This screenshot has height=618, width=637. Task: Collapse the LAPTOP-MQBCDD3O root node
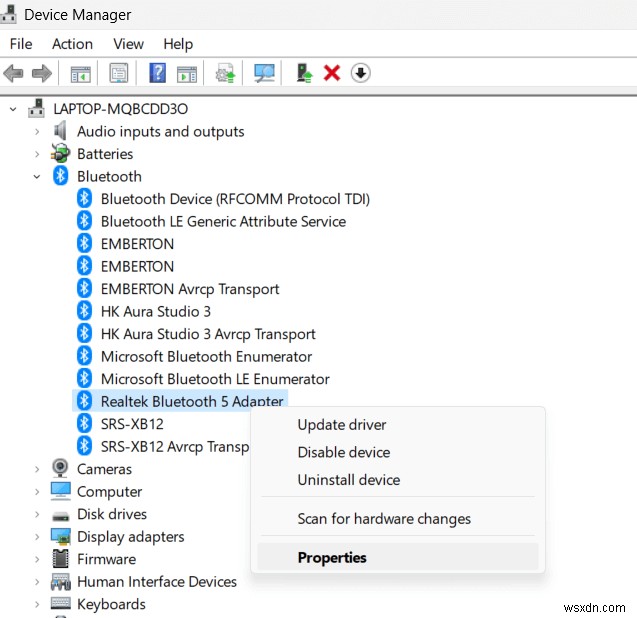[13, 109]
